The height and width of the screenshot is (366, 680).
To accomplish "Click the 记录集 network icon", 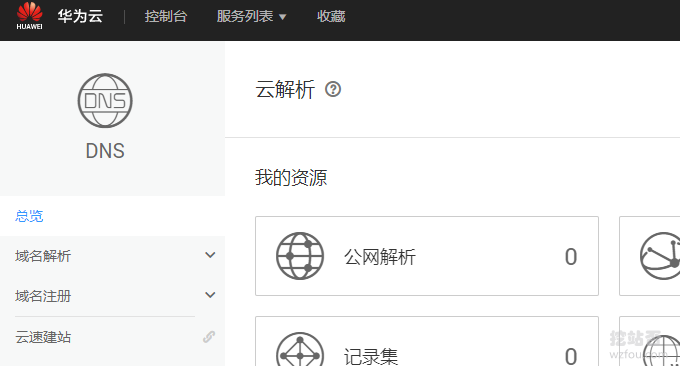I will 300,350.
